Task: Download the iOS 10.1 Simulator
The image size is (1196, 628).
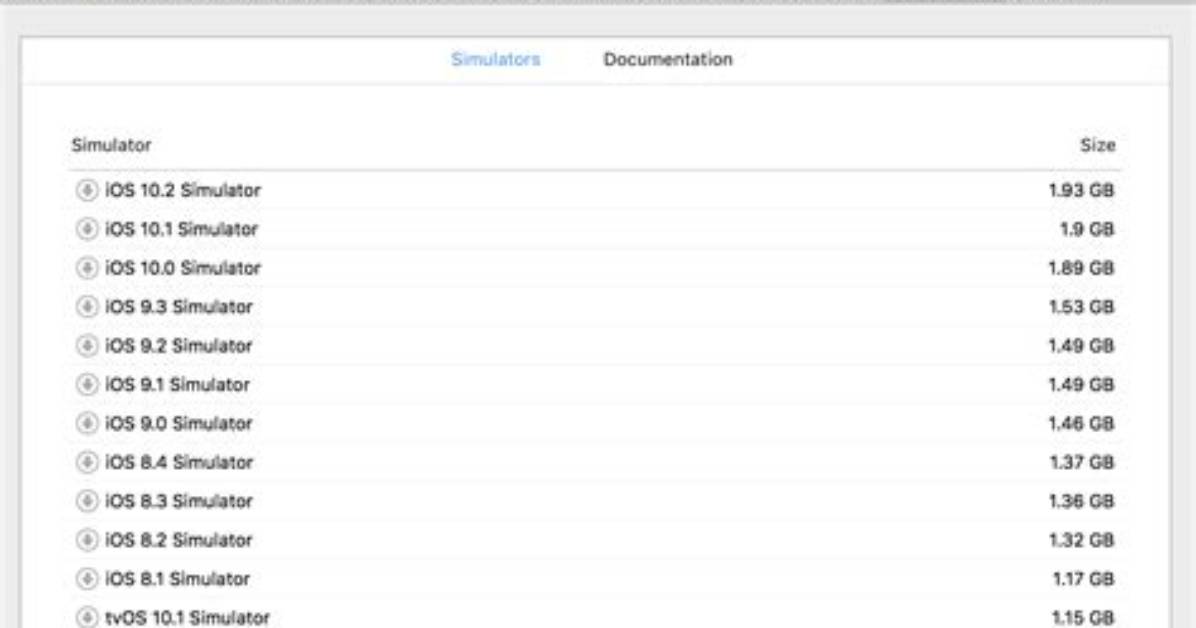Action: coord(87,229)
